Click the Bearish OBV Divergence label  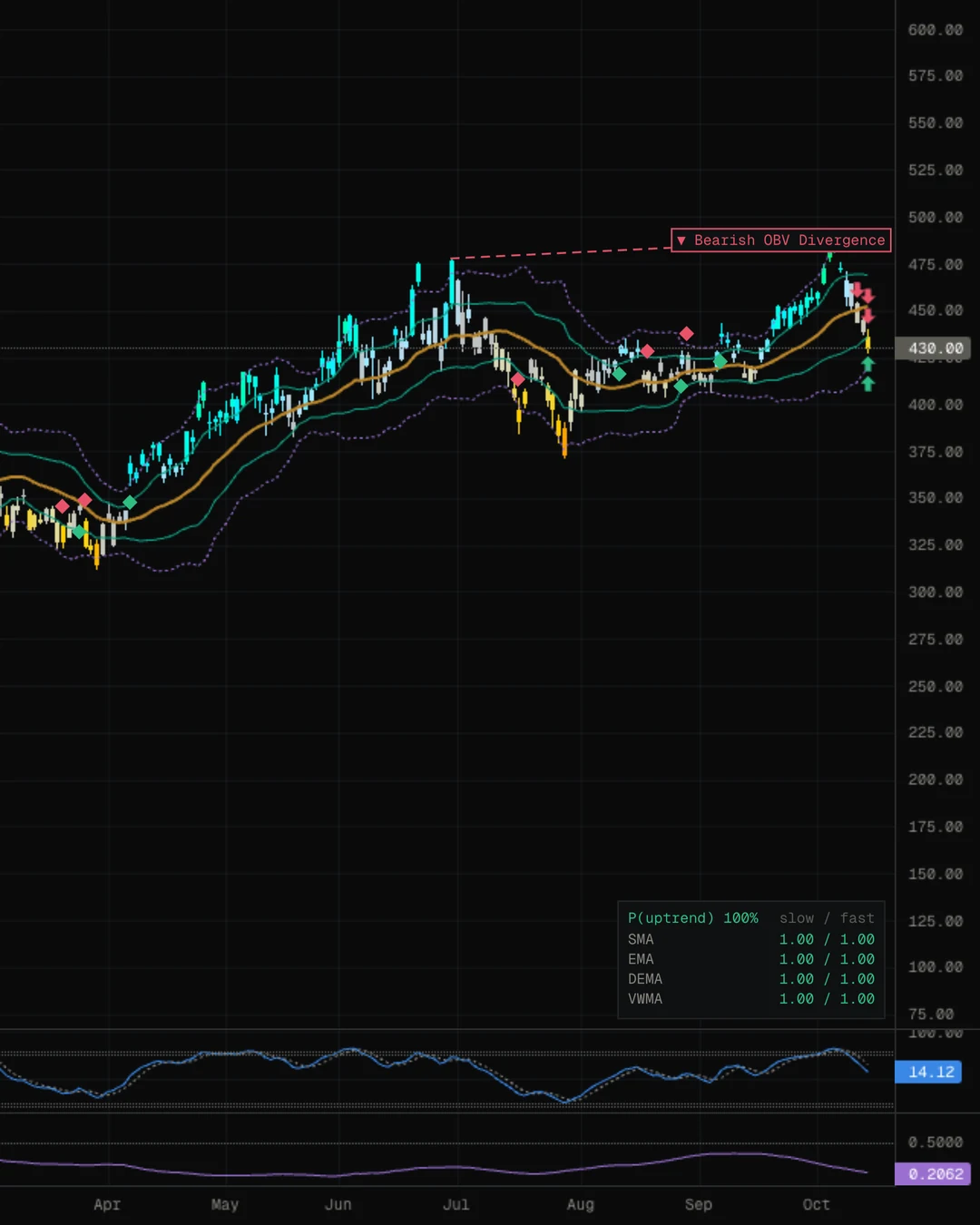click(x=781, y=240)
